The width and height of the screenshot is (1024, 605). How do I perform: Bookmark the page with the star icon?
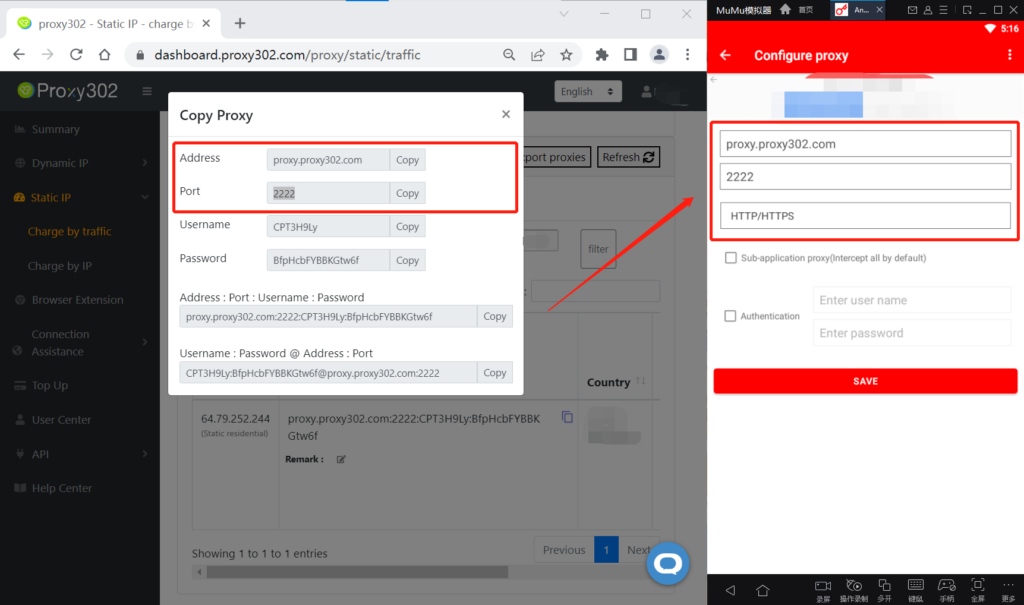click(x=566, y=55)
